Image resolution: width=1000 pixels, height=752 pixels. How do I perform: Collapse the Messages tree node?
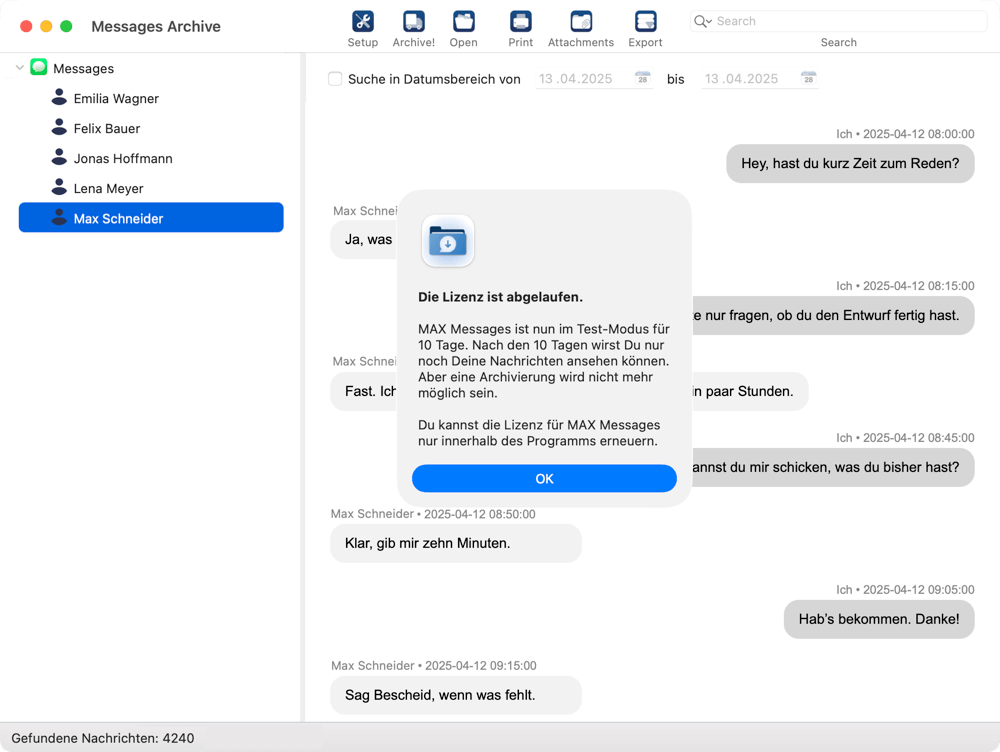20,68
